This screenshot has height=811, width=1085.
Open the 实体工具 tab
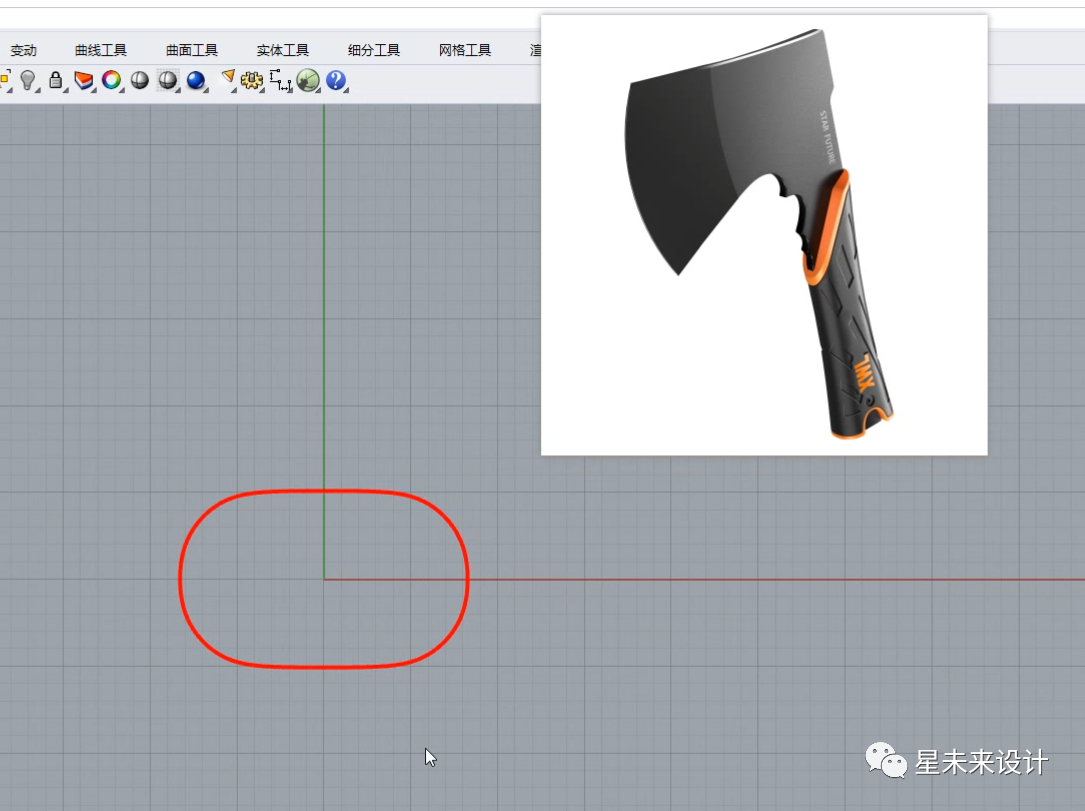[x=282, y=51]
